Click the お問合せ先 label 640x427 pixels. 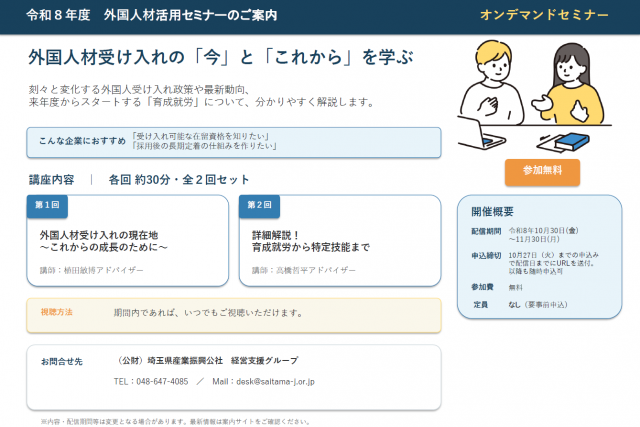click(62, 362)
